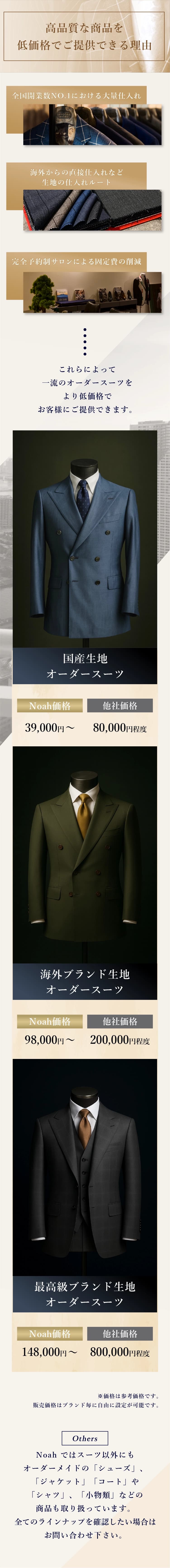Select the 200,000円程度 competitor price
The width and height of the screenshot is (170, 1568).
point(120,1040)
